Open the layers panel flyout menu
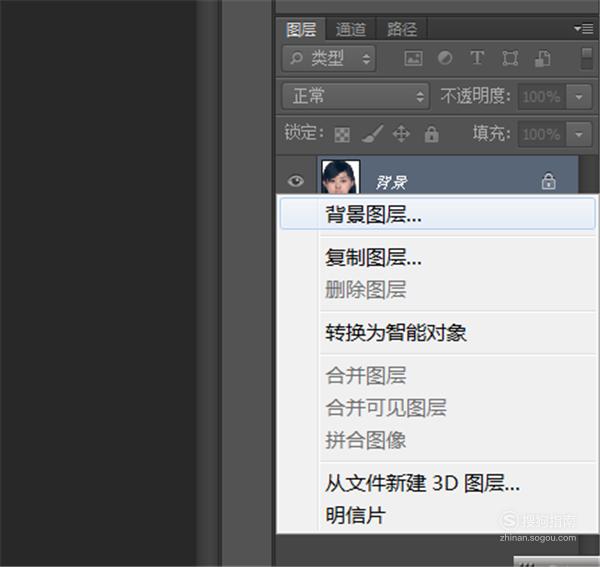Screen dimensions: 600x567 pyautogui.click(x=584, y=29)
